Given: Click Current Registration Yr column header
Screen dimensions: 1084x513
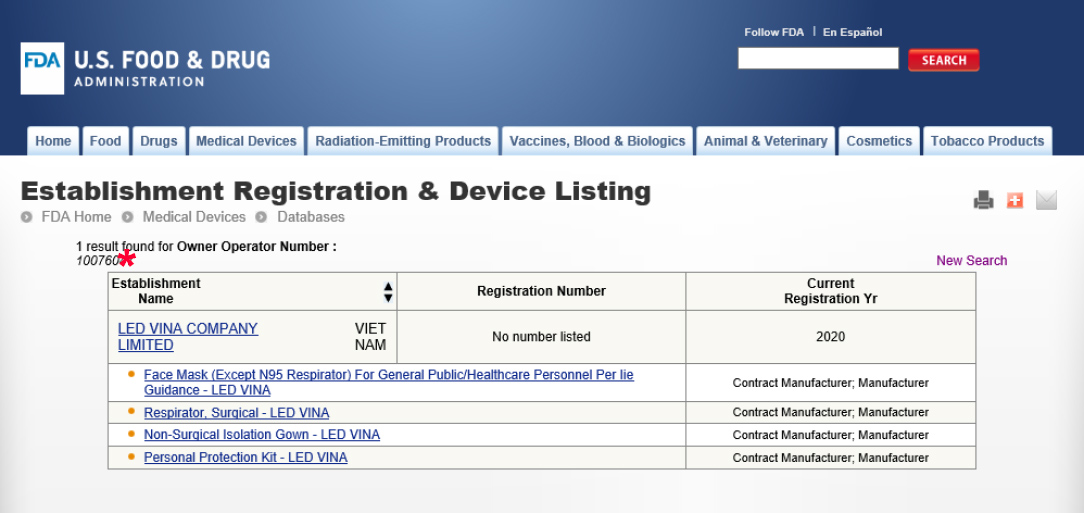Looking at the screenshot, I should 830,291.
